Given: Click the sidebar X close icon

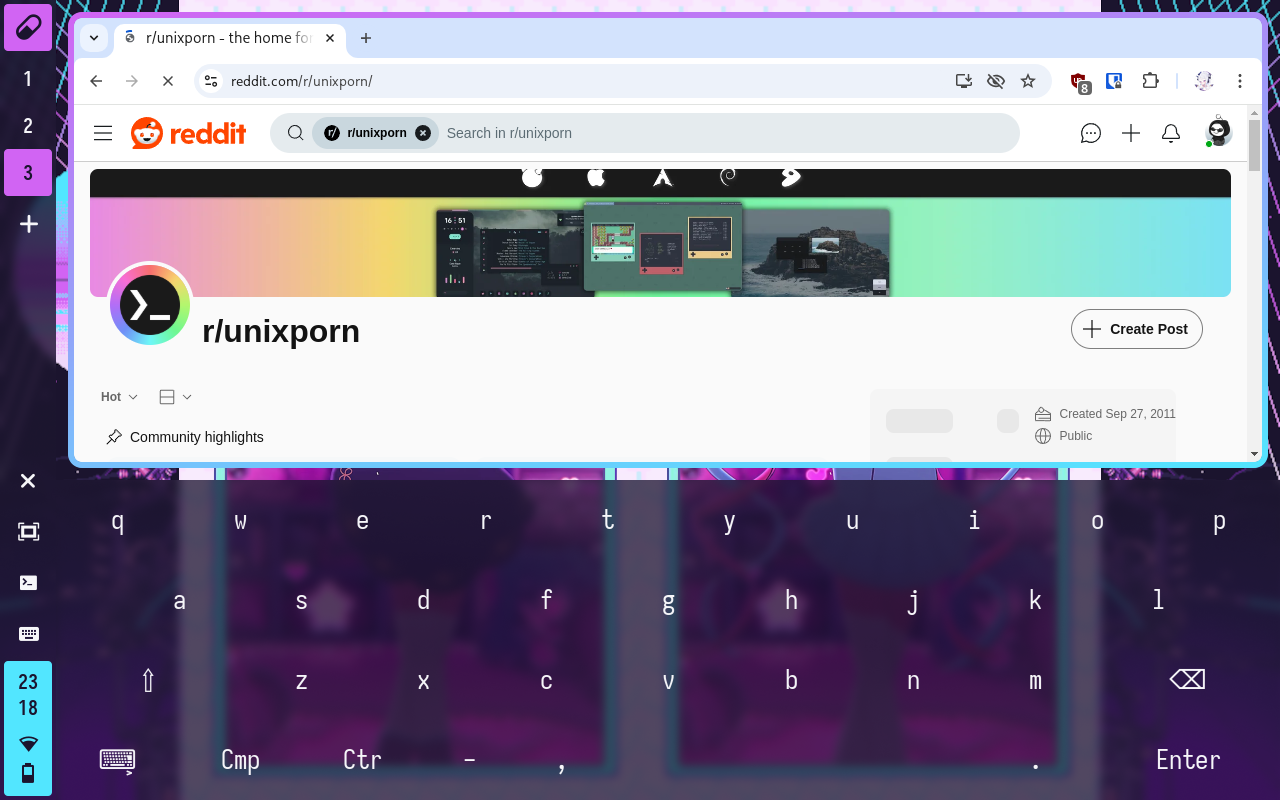Looking at the screenshot, I should point(28,481).
